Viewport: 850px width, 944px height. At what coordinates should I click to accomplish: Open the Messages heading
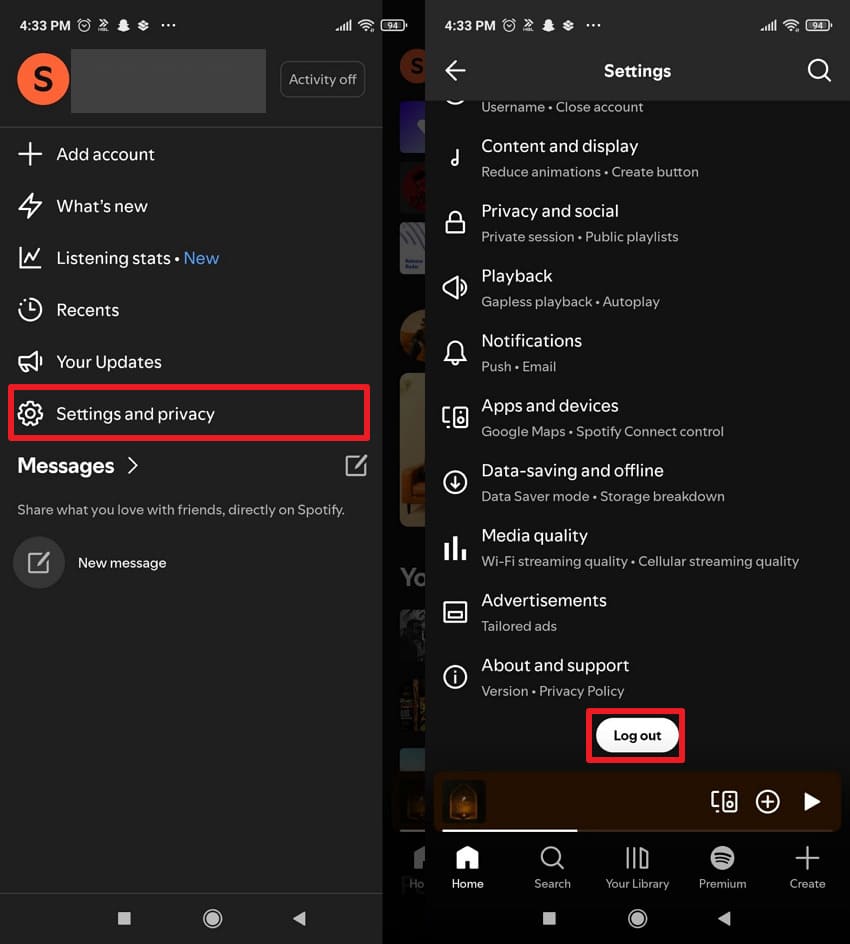click(66, 465)
